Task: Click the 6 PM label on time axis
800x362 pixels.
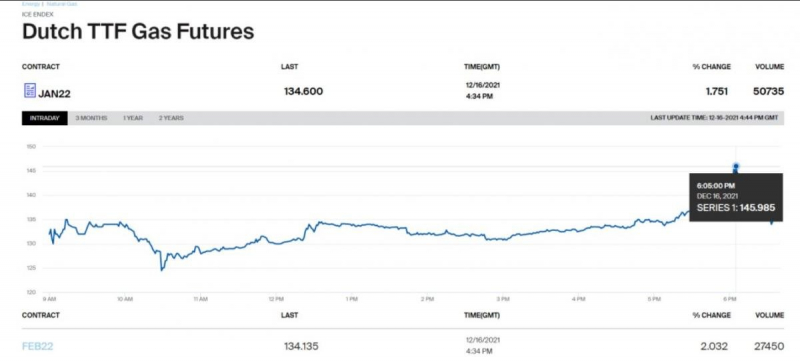Action: [x=731, y=299]
